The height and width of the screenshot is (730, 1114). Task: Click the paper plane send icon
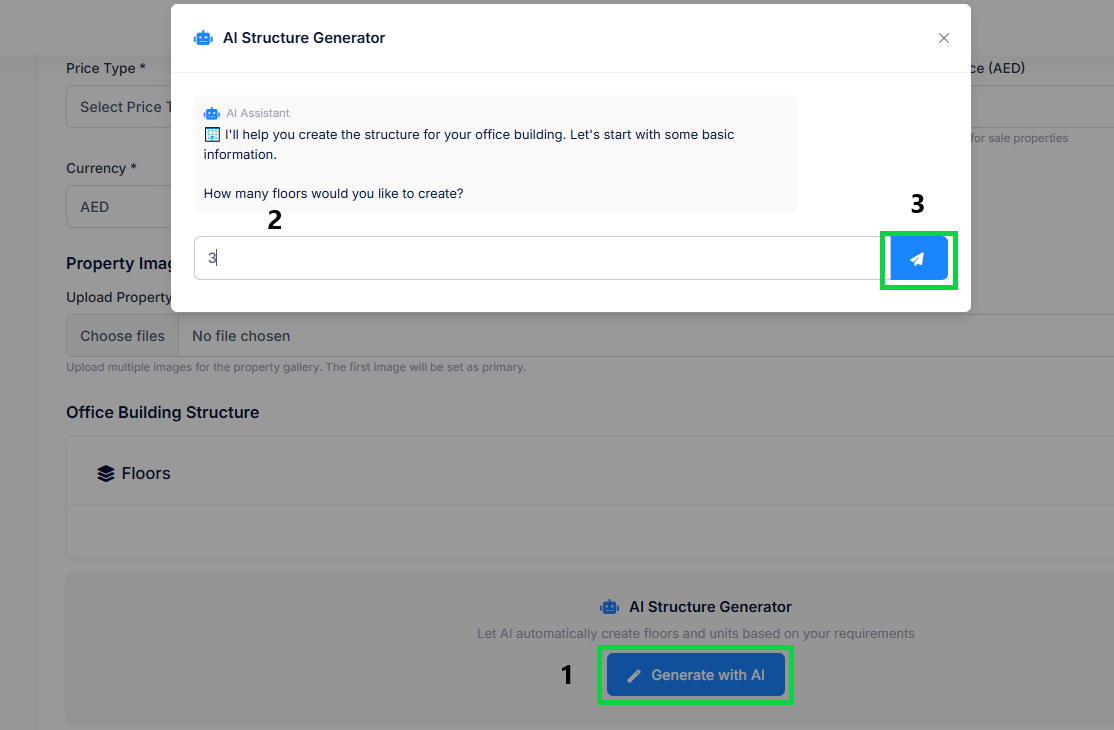pyautogui.click(x=917, y=259)
